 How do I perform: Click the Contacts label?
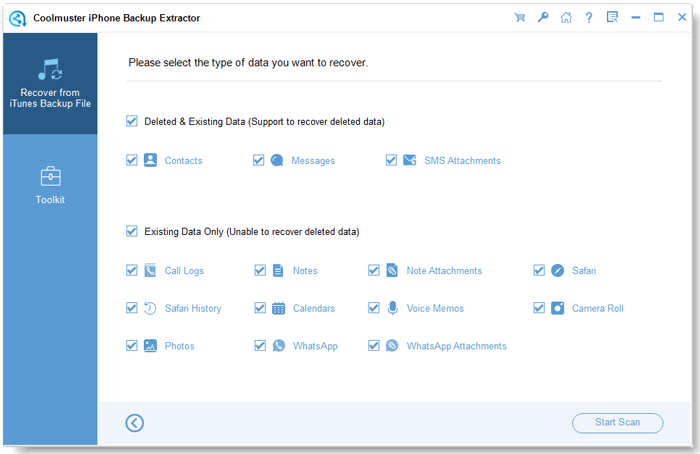pyautogui.click(x=183, y=161)
